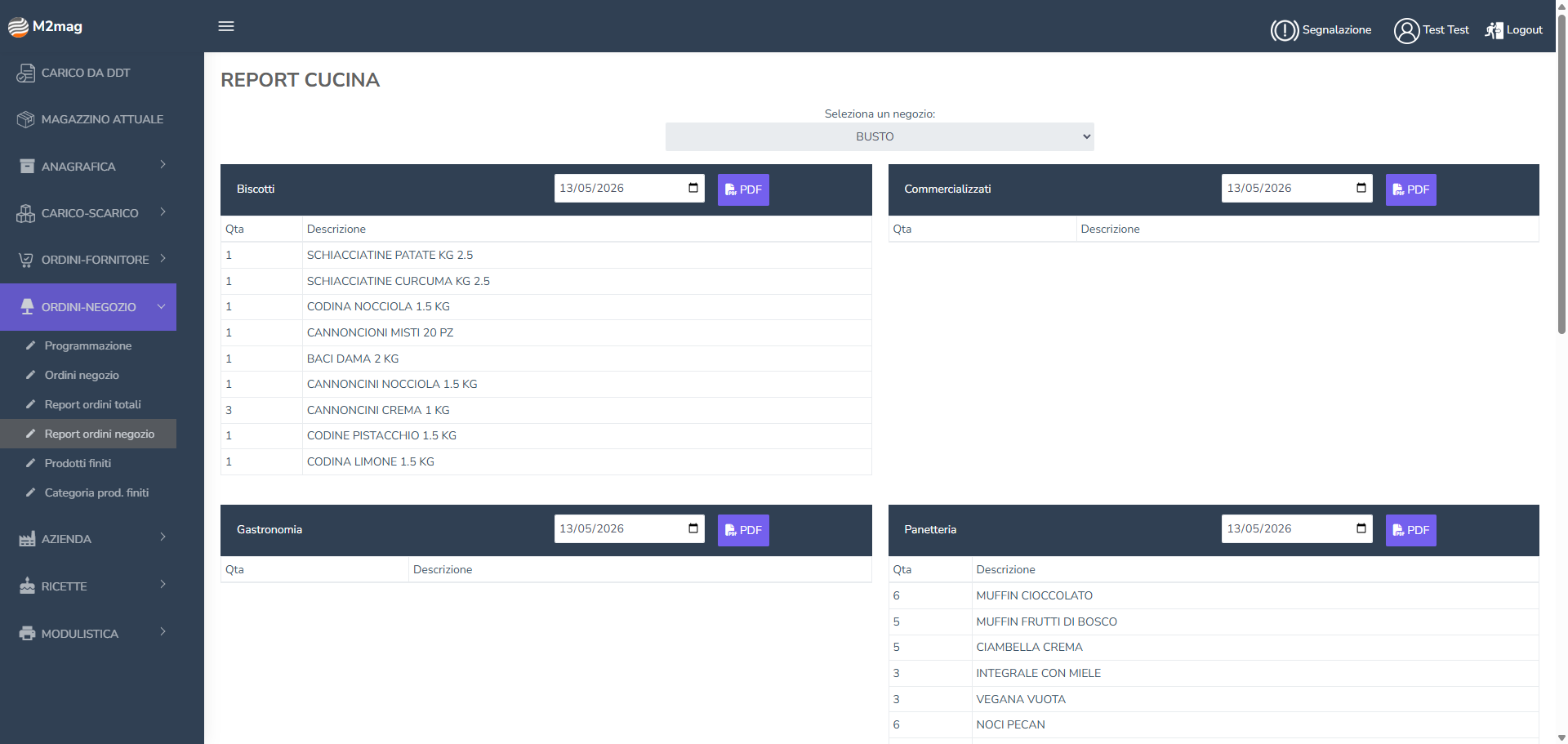The image size is (1568, 744).
Task: Click row SCHIACCIATINE CURCUMA KG 2.5
Action: [546, 281]
